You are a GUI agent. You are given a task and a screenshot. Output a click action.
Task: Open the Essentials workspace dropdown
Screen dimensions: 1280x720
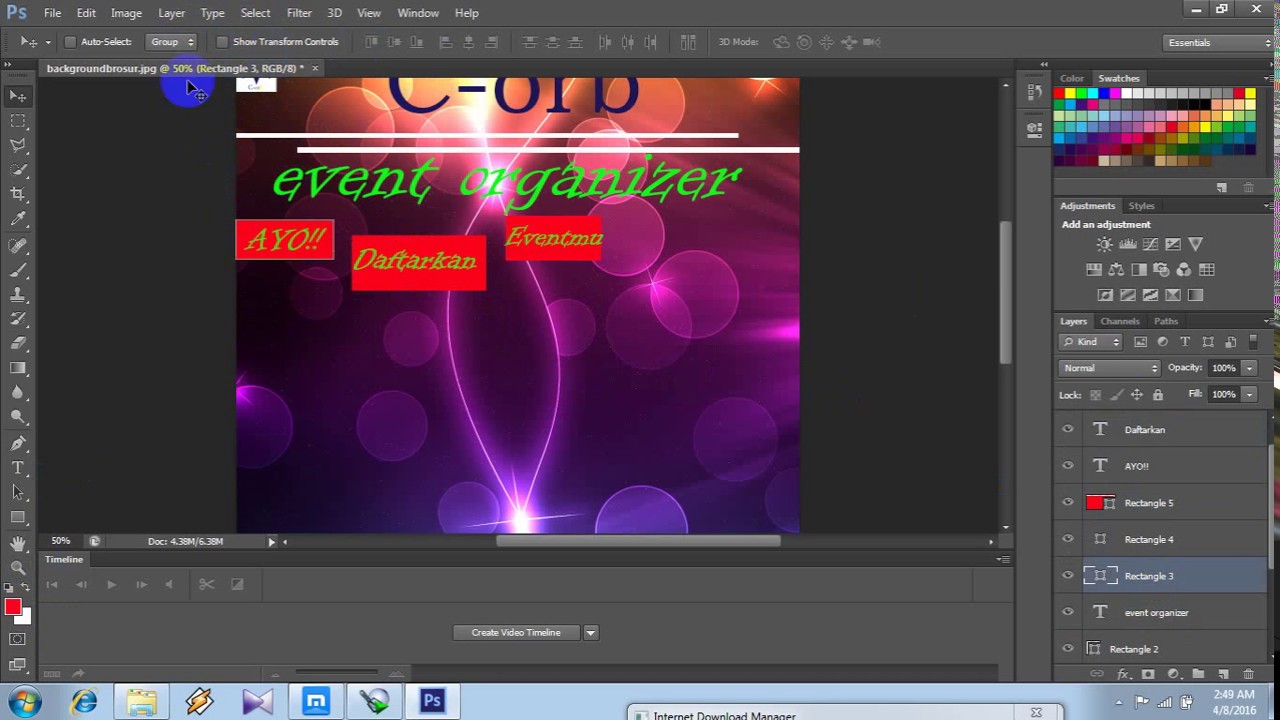[x=1218, y=42]
